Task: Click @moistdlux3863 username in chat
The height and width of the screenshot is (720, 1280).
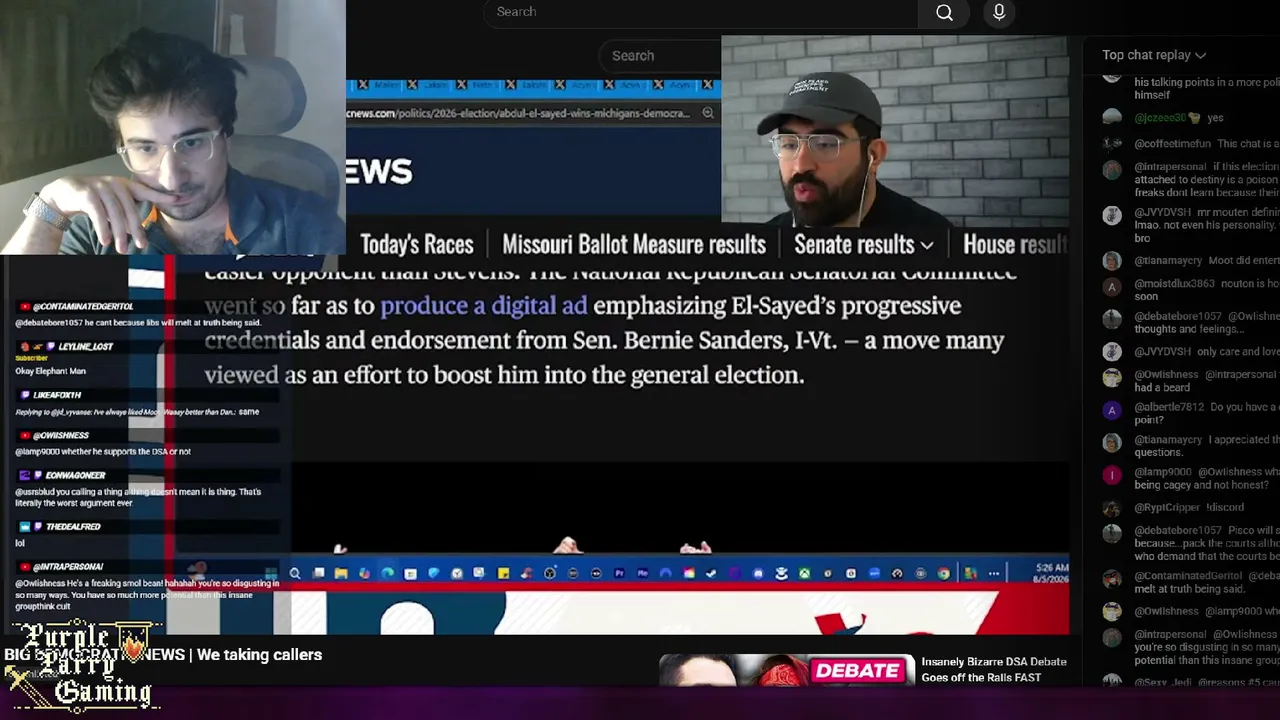Action: 1174,284
